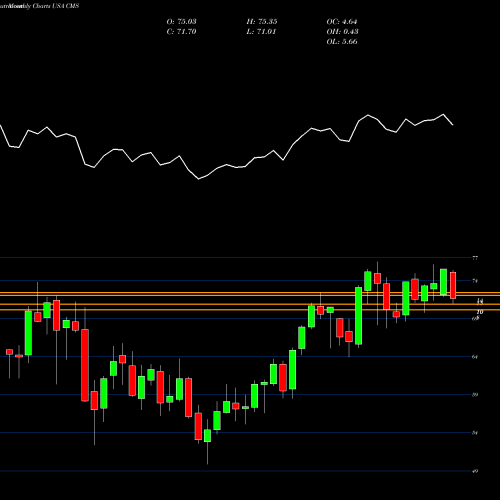Select the 'OC: 4.64' readout
Viewport: 500px width, 500px height.
tap(342, 22)
